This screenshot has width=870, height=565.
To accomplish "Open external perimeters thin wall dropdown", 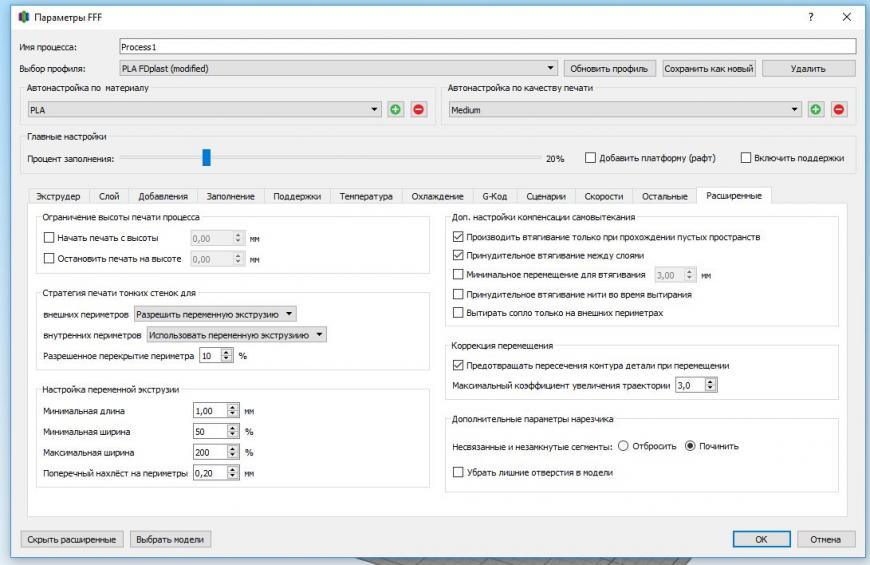I will click(215, 314).
